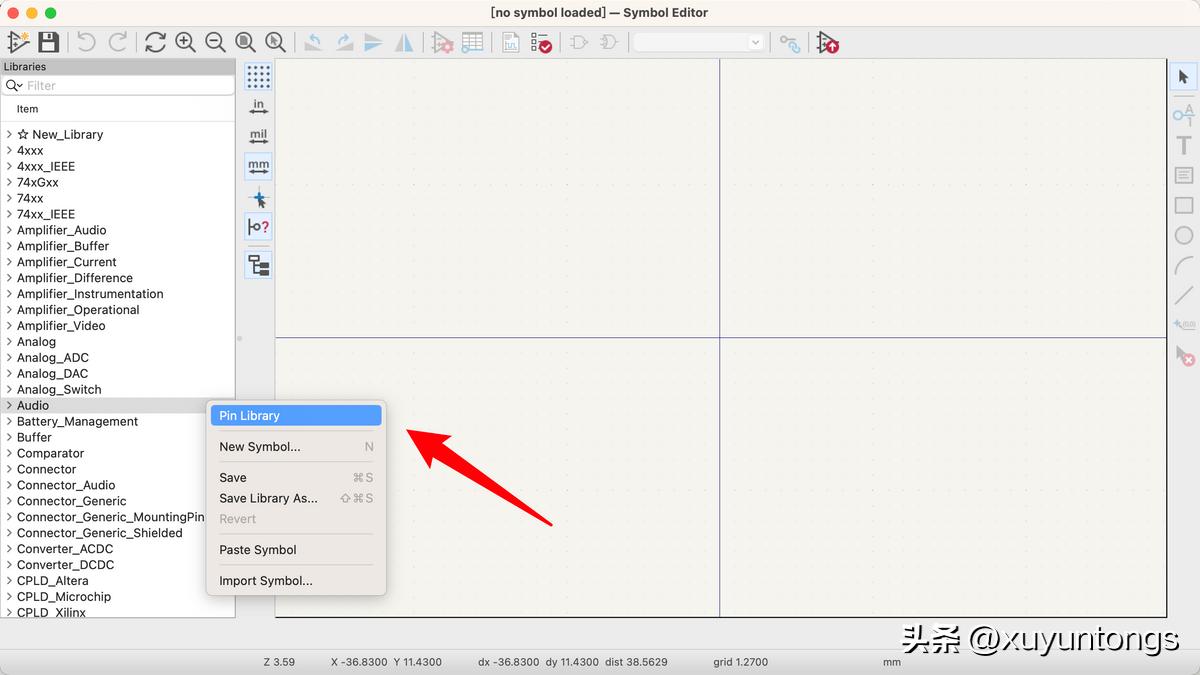Save all library changes via the save icon
Viewport: 1200px width, 675px height.
pos(47,42)
